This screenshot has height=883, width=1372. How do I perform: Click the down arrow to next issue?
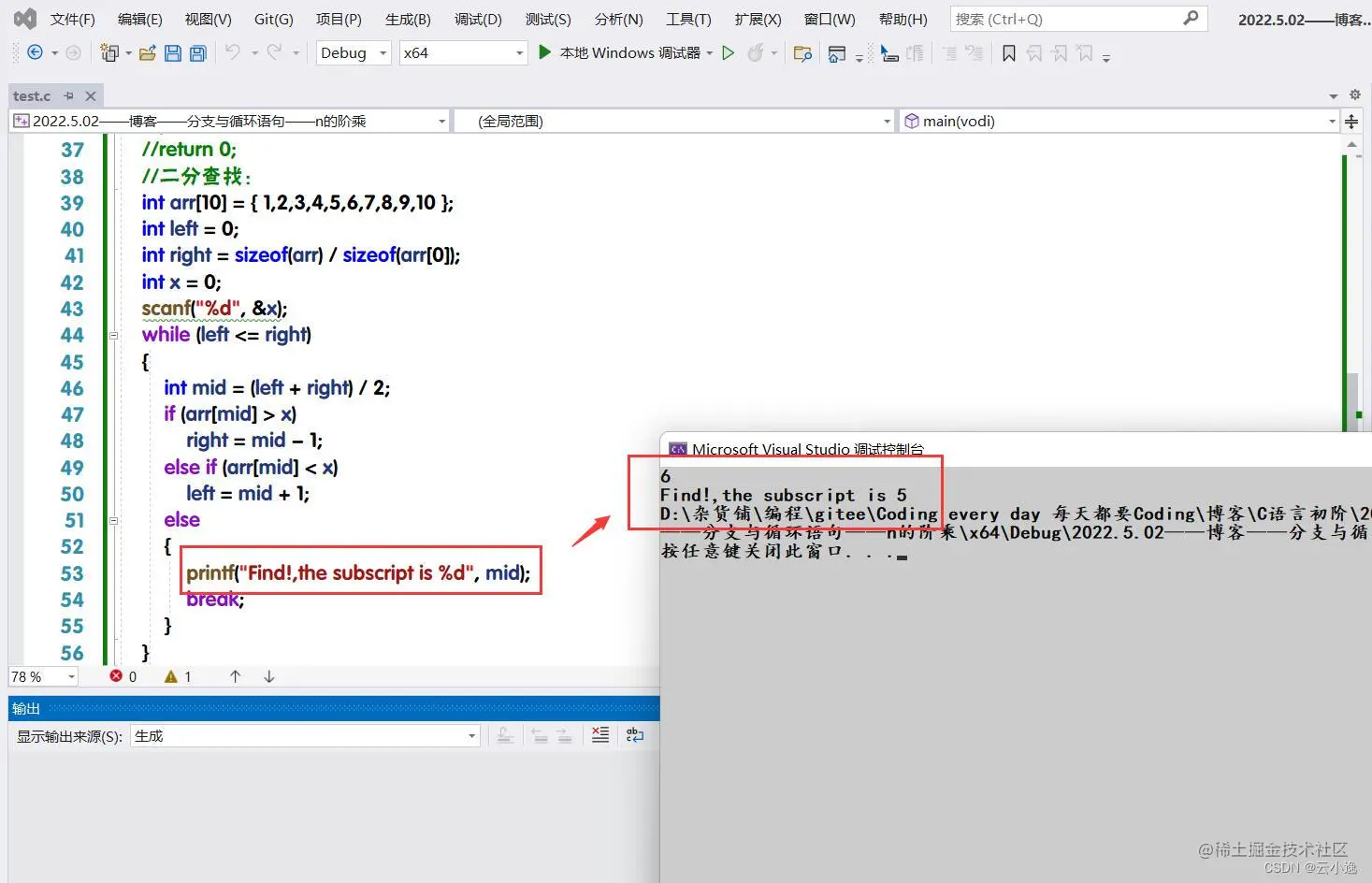[x=269, y=676]
